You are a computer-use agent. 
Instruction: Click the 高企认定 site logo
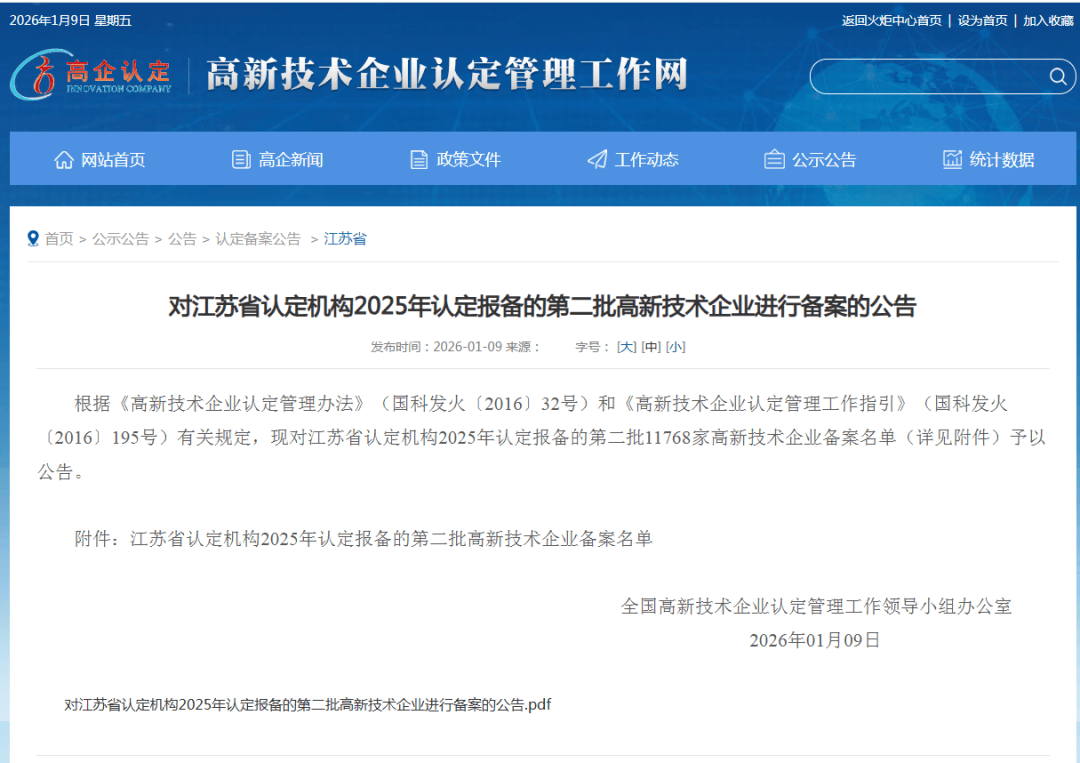[91, 74]
